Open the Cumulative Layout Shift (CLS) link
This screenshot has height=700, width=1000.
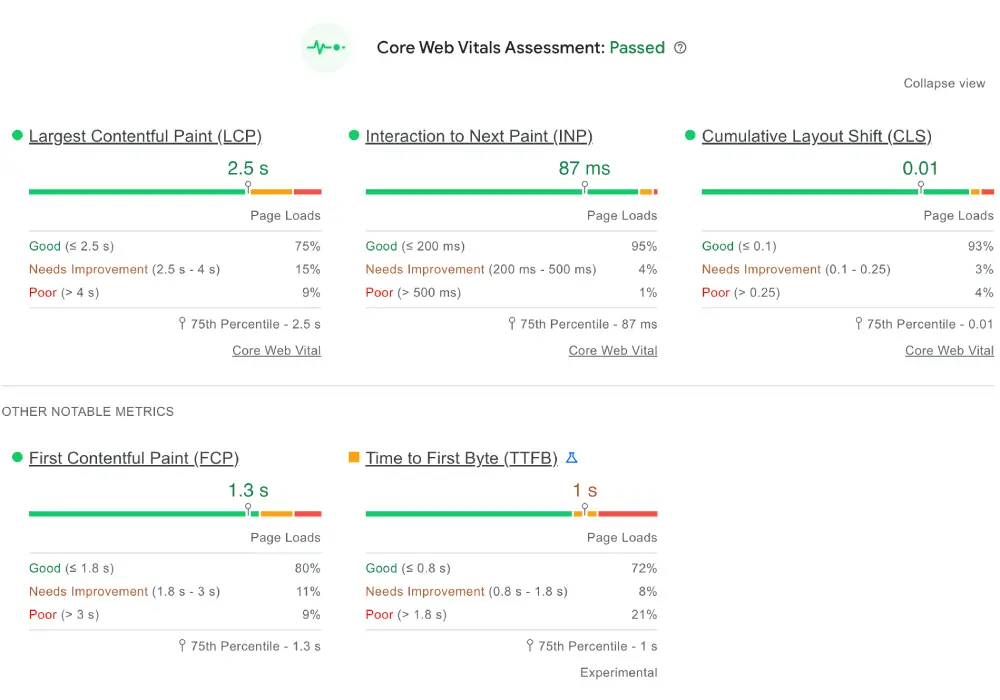pyautogui.click(x=818, y=136)
